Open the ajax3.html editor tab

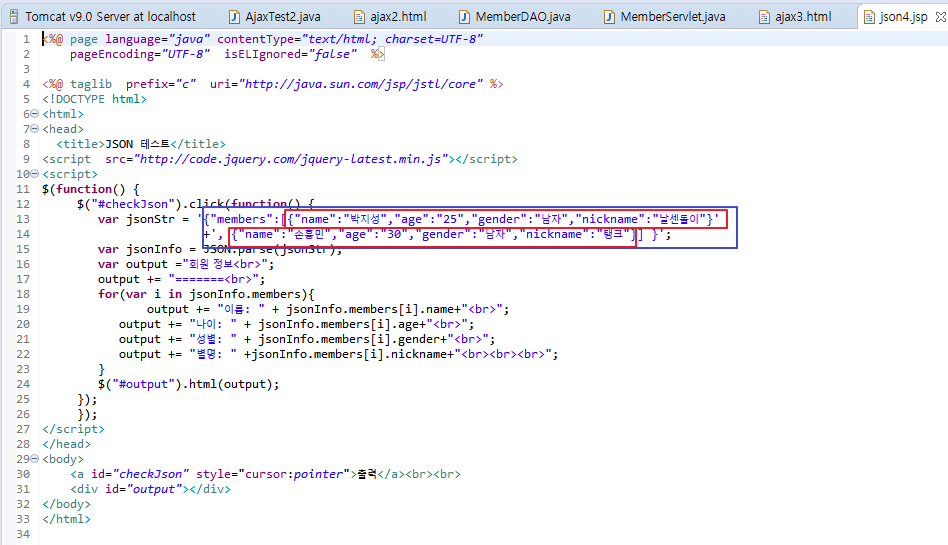tap(796, 16)
